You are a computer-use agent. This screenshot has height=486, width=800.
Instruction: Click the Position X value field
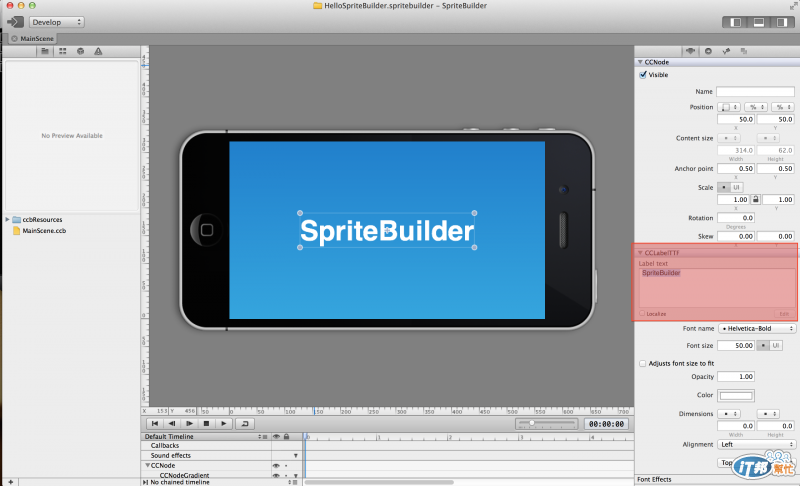click(736, 119)
